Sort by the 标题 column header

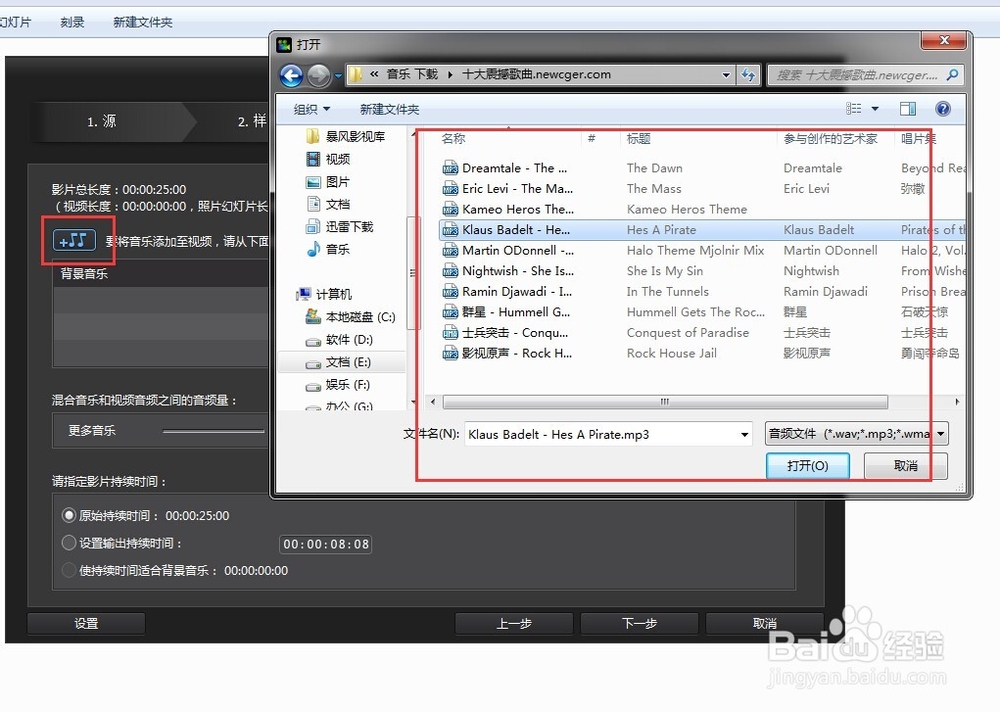(638, 138)
